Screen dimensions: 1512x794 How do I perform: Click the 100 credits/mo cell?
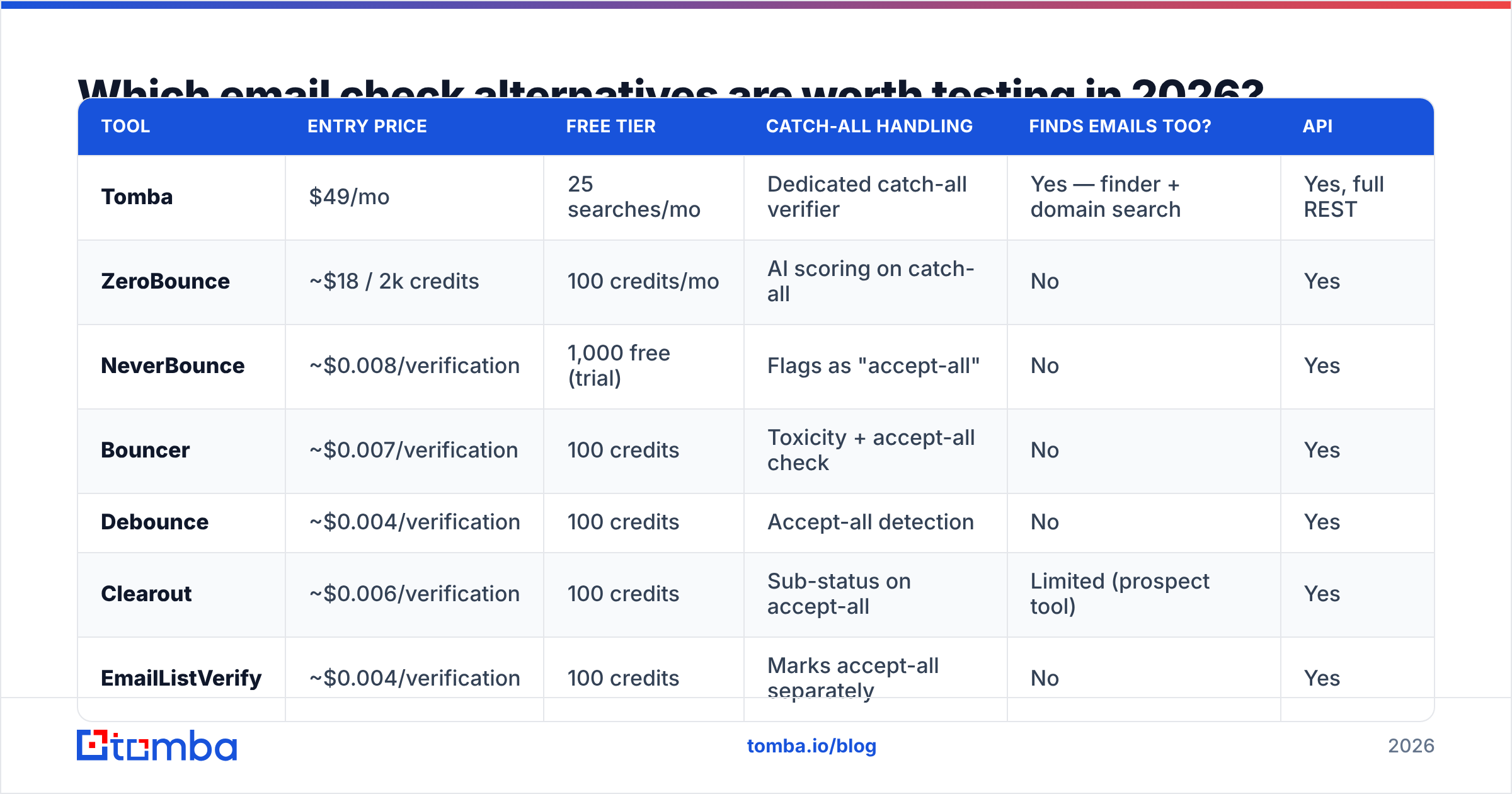(x=643, y=281)
